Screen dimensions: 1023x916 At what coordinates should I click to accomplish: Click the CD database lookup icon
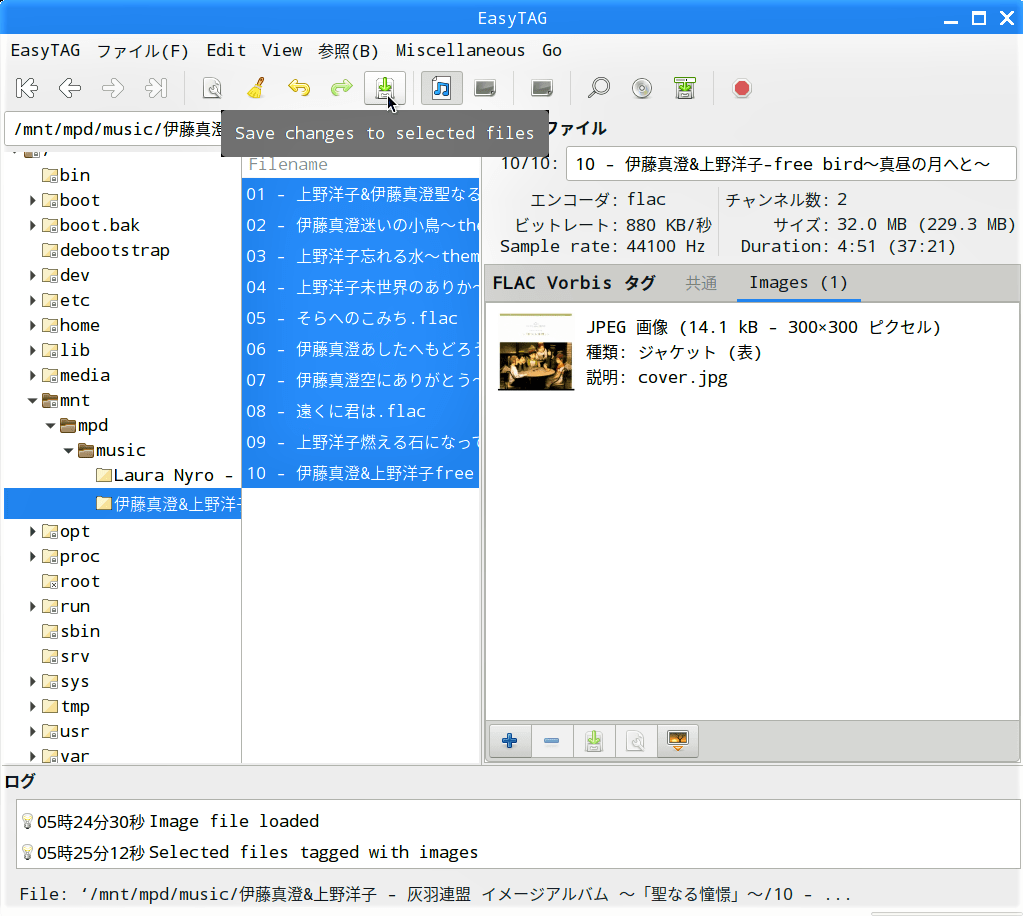642,88
